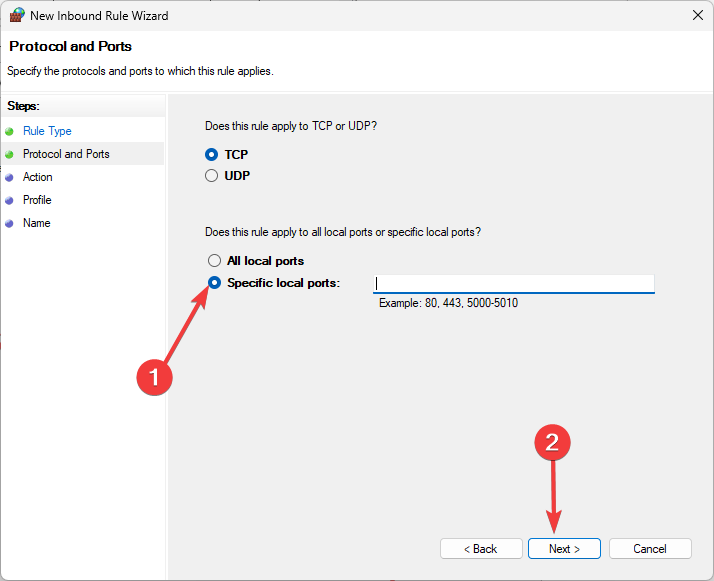Go to the Rule Type step
The height and width of the screenshot is (581, 714).
tap(47, 131)
